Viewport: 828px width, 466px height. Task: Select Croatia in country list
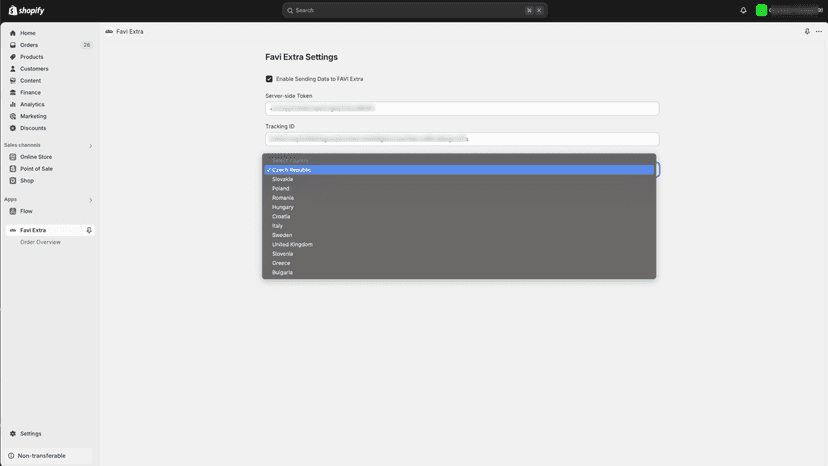point(459,217)
